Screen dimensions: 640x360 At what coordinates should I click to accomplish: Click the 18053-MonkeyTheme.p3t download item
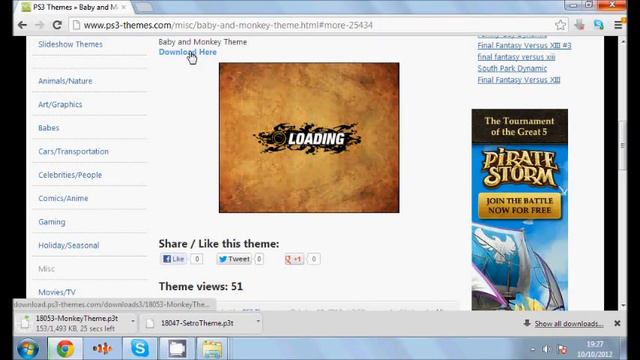pos(76,323)
